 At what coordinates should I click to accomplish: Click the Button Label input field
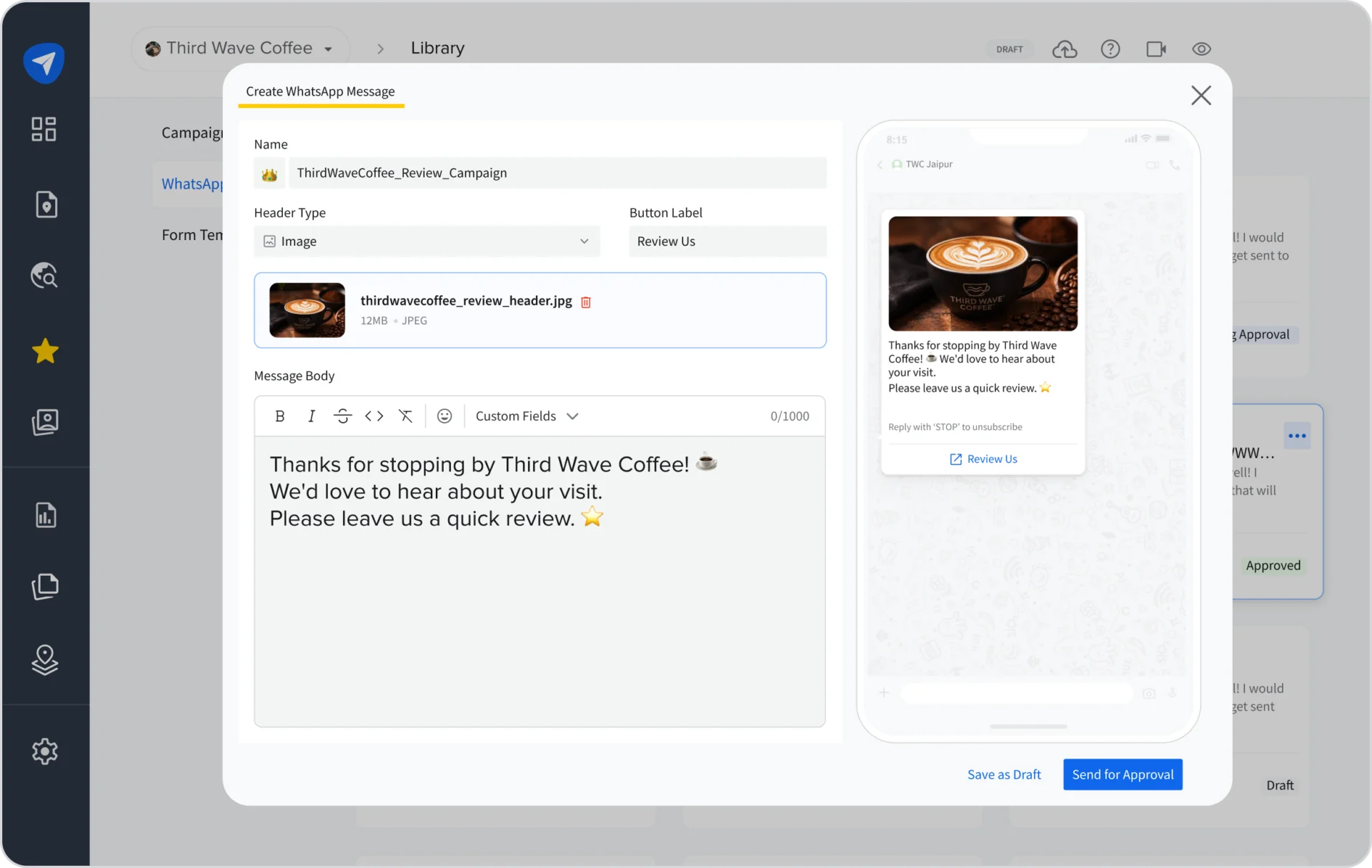727,241
